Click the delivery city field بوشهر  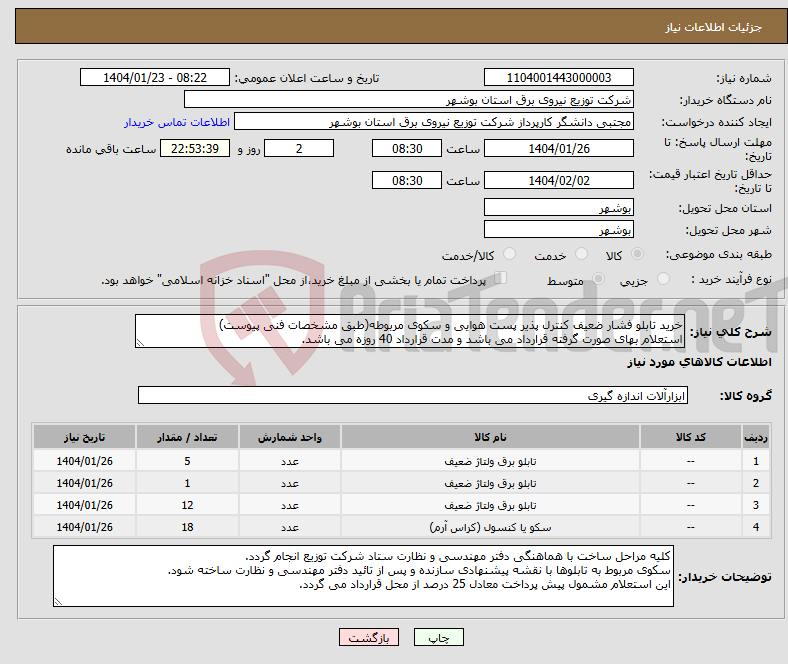tap(559, 229)
